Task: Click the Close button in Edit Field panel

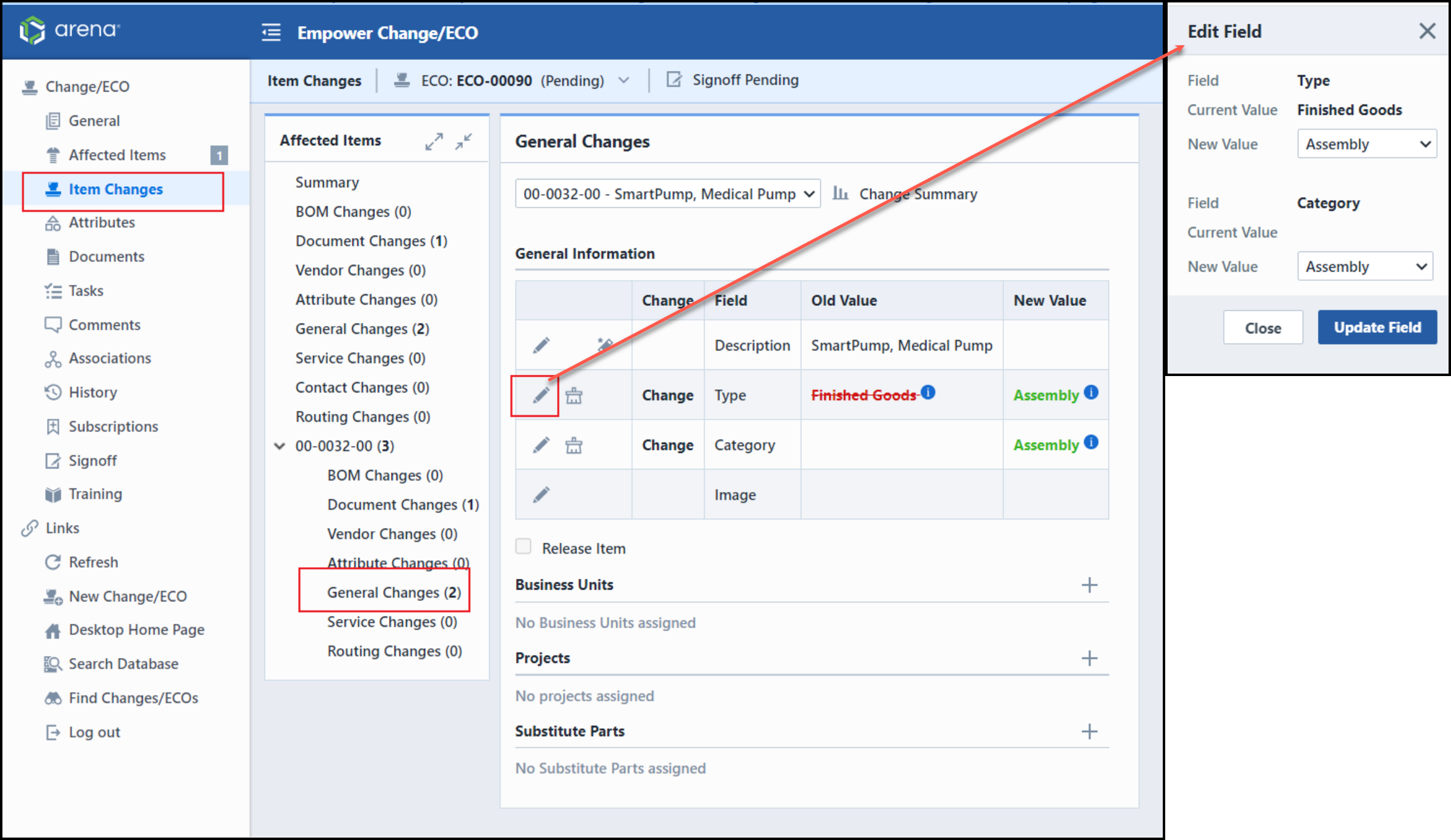Action: (1261, 326)
